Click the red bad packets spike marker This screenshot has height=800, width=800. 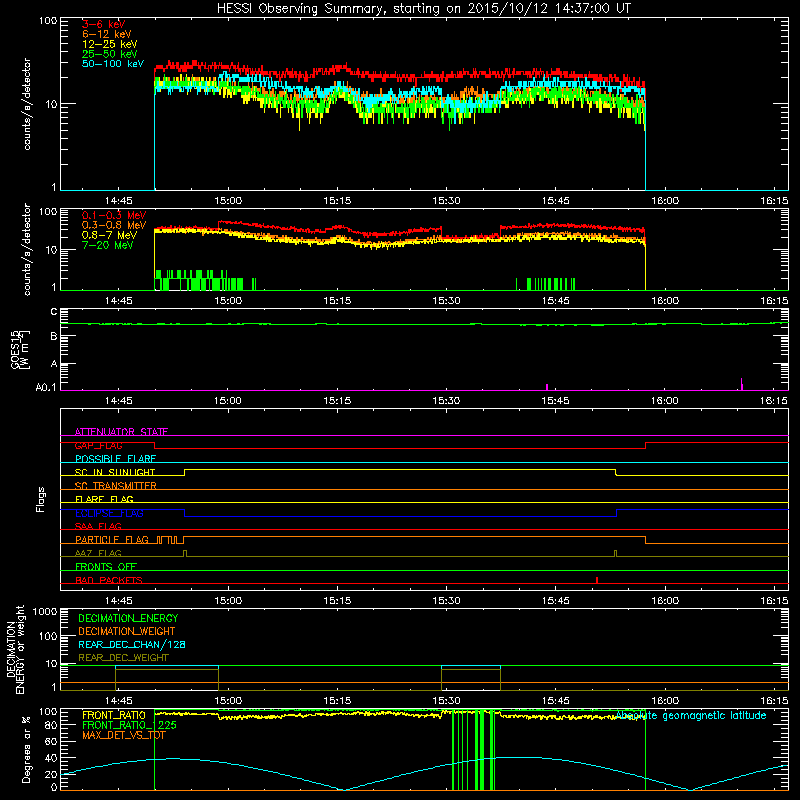(x=597, y=580)
